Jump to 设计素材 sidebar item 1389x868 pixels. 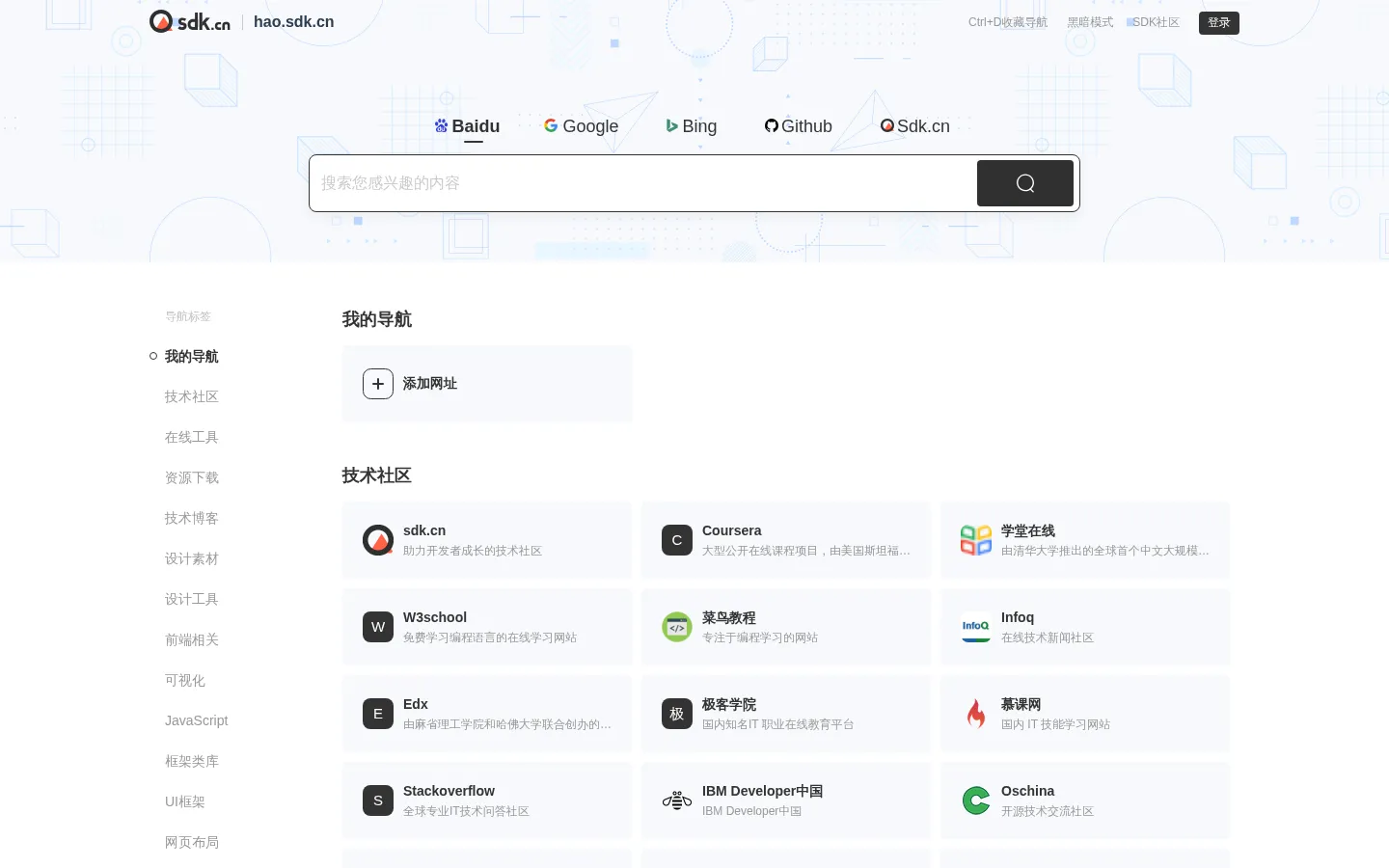pos(192,559)
